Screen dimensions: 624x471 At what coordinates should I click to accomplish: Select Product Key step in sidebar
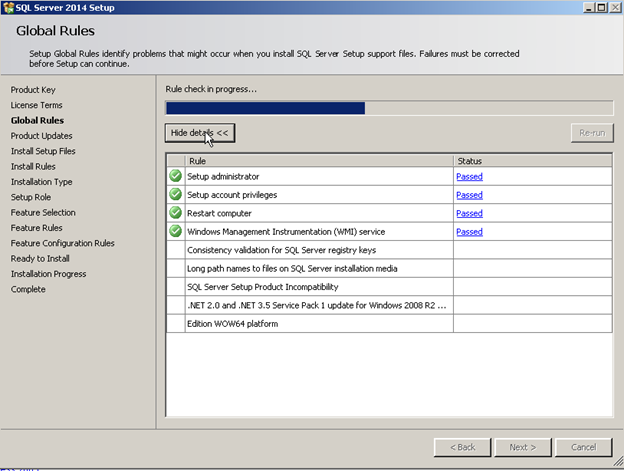click(x=33, y=90)
